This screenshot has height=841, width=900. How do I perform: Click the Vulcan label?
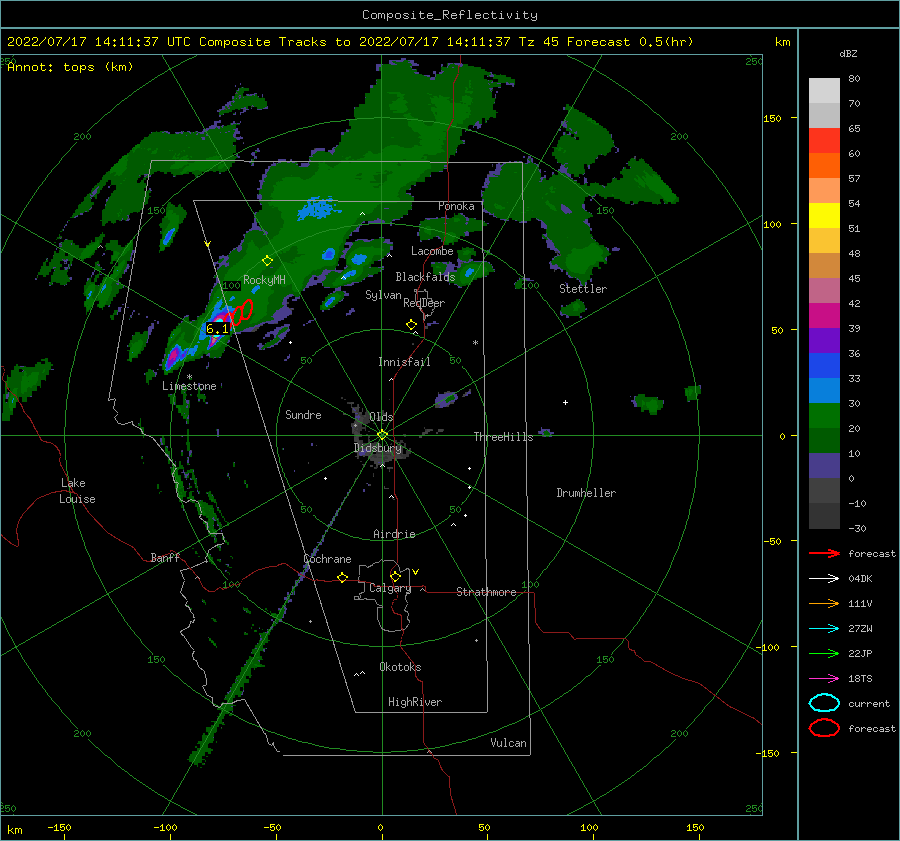(509, 743)
